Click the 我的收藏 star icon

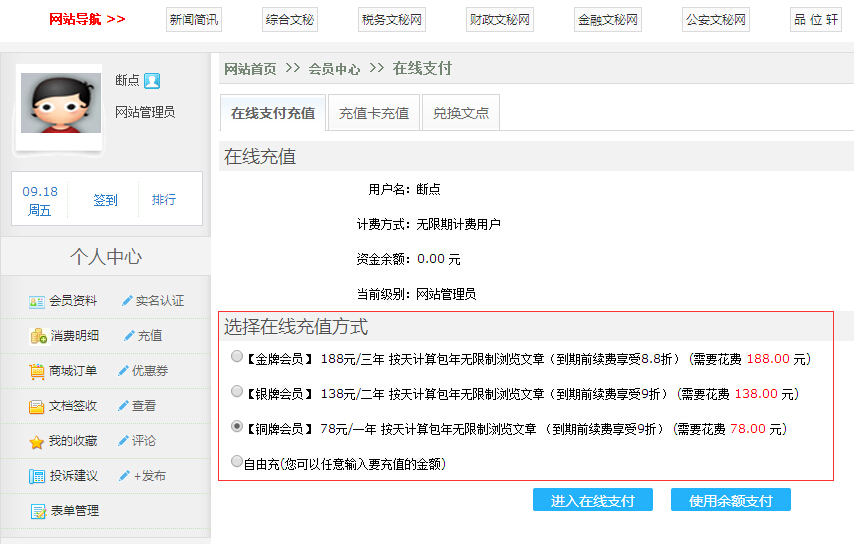[37, 441]
